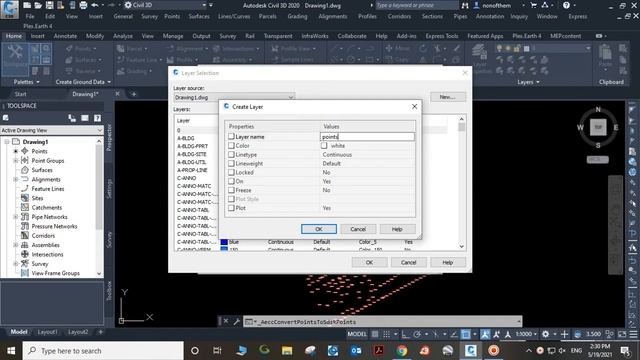
Task: Click Help in Layer Selection dialog
Action: [x=448, y=262]
